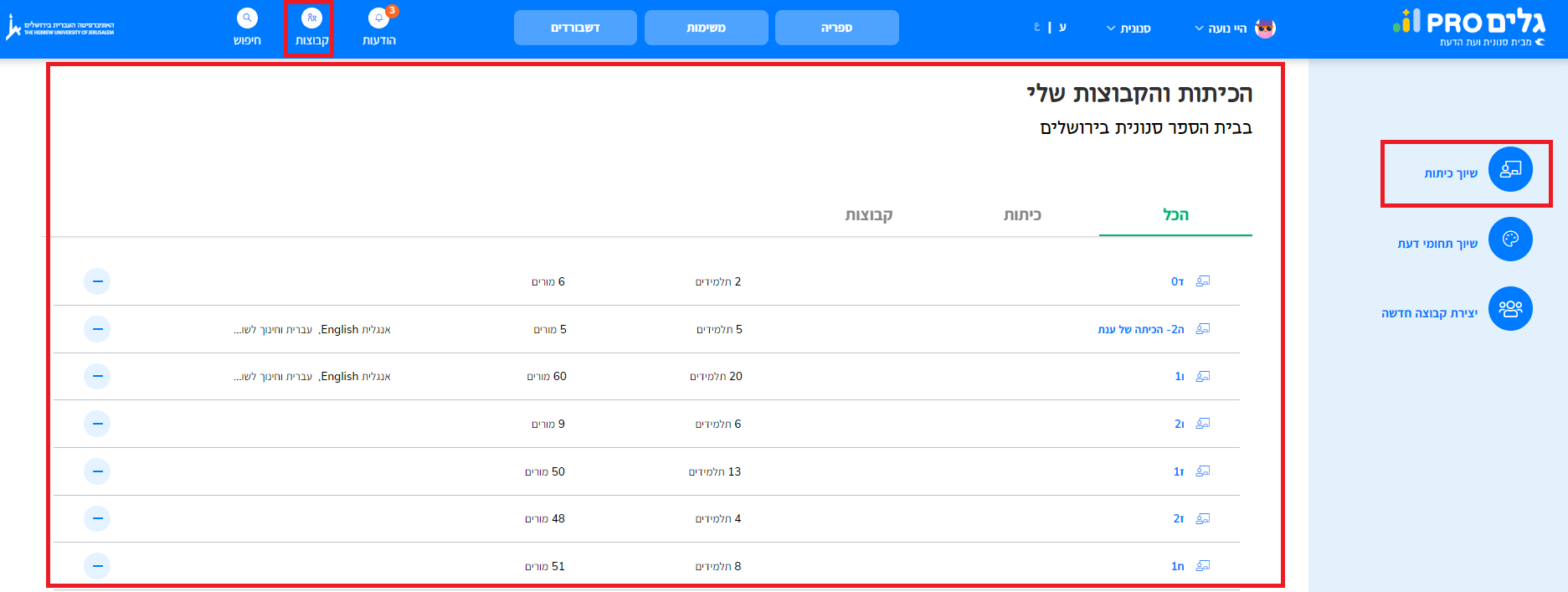Open class ז2 link
This screenshot has width=1568, height=592.
(x=1179, y=518)
